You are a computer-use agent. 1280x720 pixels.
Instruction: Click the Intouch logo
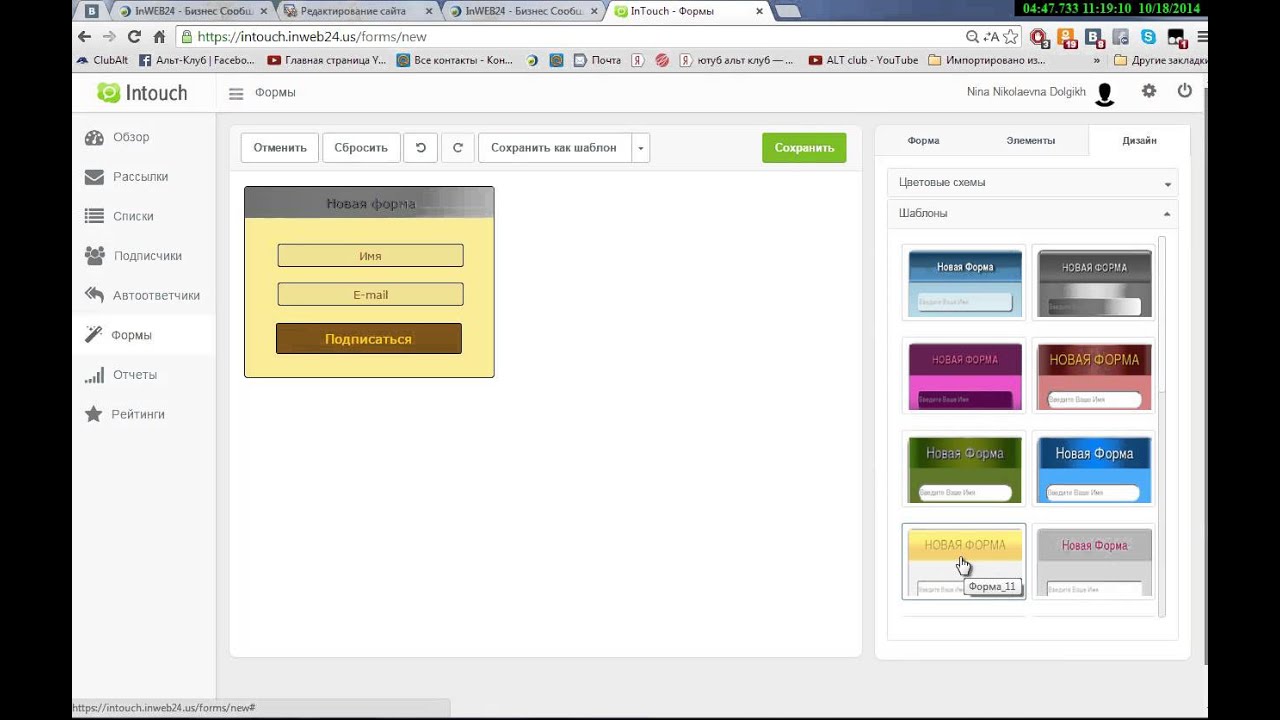tap(142, 93)
